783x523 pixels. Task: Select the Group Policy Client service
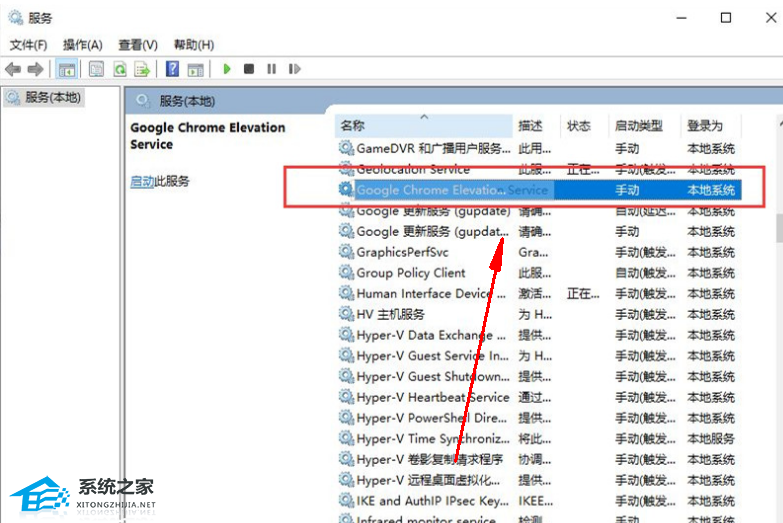(x=538, y=273)
